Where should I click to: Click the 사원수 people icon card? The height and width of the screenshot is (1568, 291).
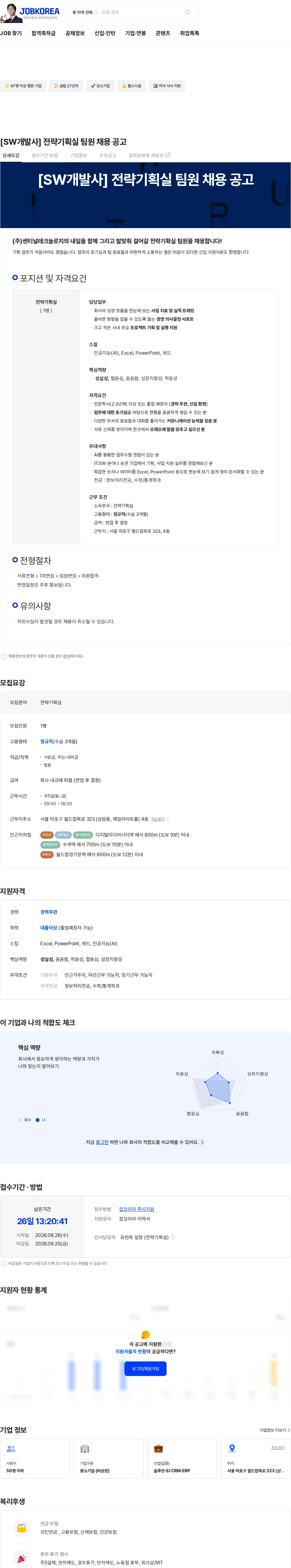tap(35, 1458)
